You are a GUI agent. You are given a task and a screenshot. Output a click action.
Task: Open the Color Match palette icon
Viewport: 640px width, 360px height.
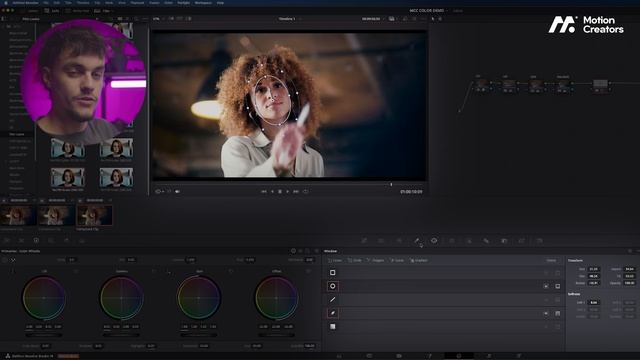pos(22,241)
